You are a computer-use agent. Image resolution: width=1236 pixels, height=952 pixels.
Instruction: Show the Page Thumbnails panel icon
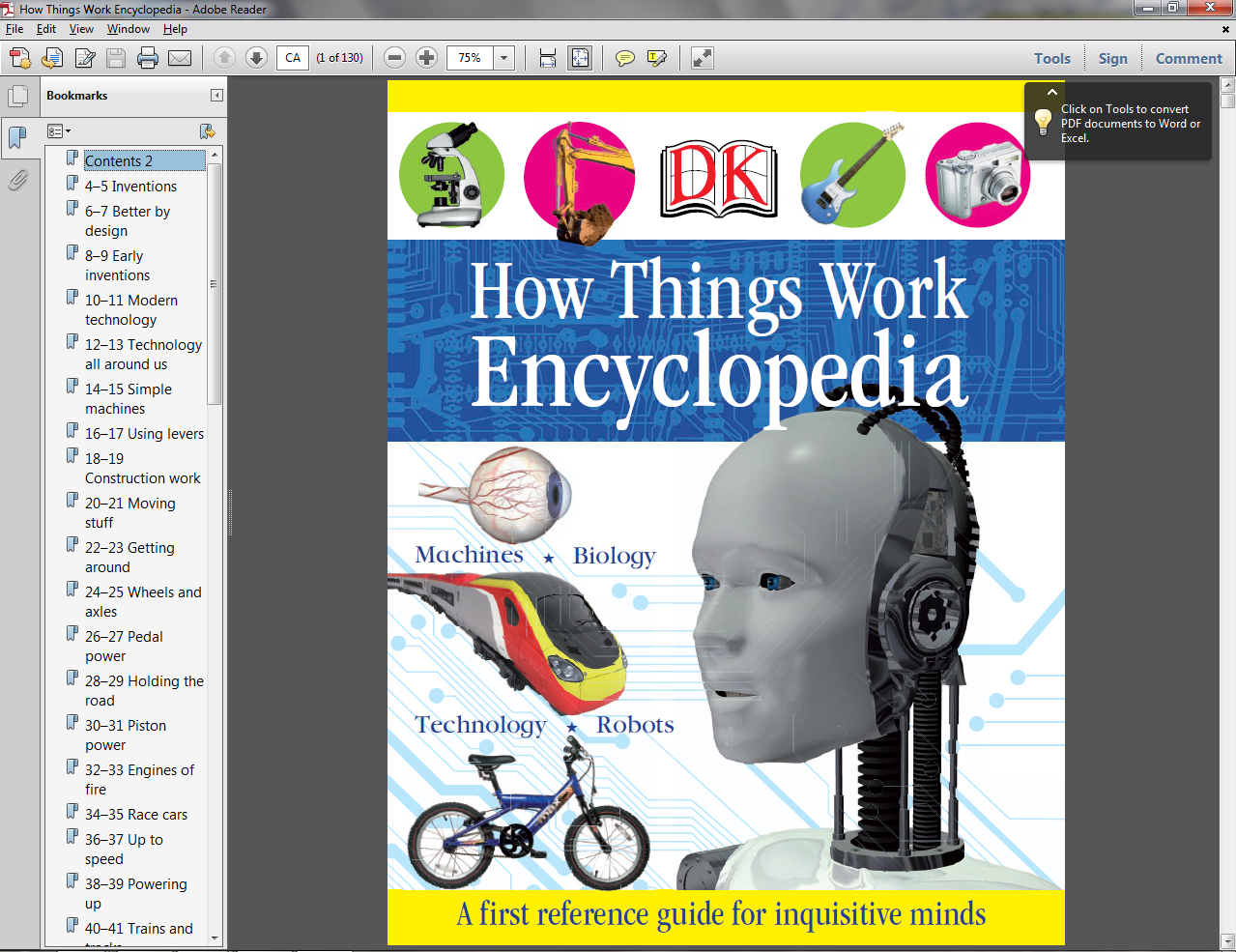pos(17,97)
